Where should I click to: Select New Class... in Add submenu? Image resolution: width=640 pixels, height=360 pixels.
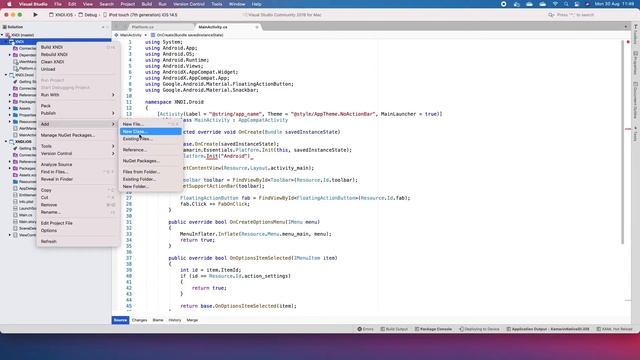coord(151,131)
